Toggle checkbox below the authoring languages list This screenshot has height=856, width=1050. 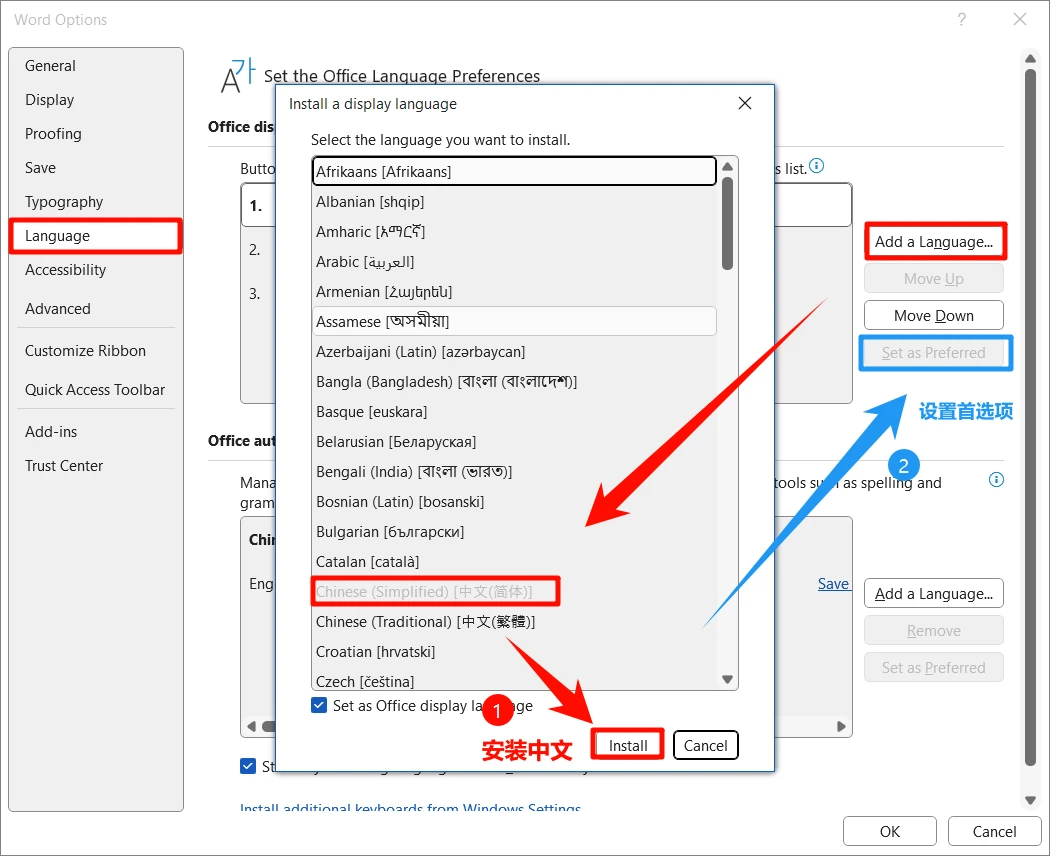[248, 766]
